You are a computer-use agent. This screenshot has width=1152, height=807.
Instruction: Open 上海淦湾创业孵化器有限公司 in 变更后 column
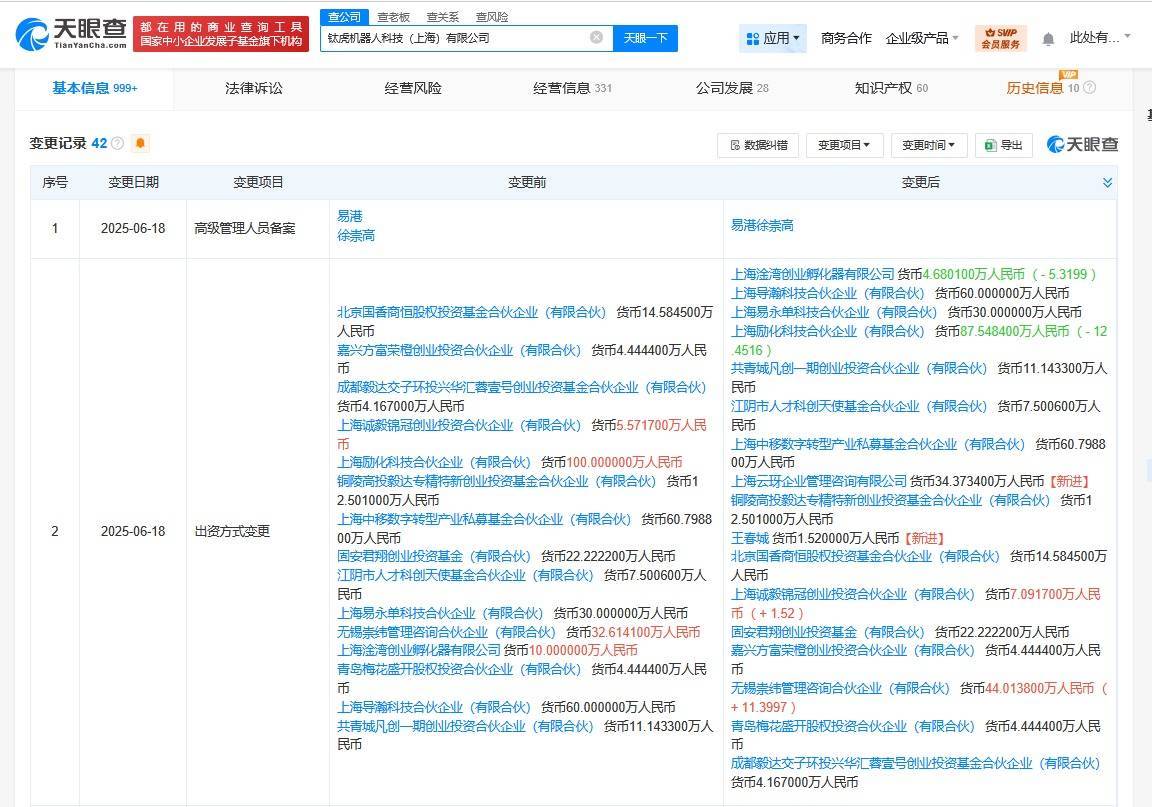pos(812,274)
